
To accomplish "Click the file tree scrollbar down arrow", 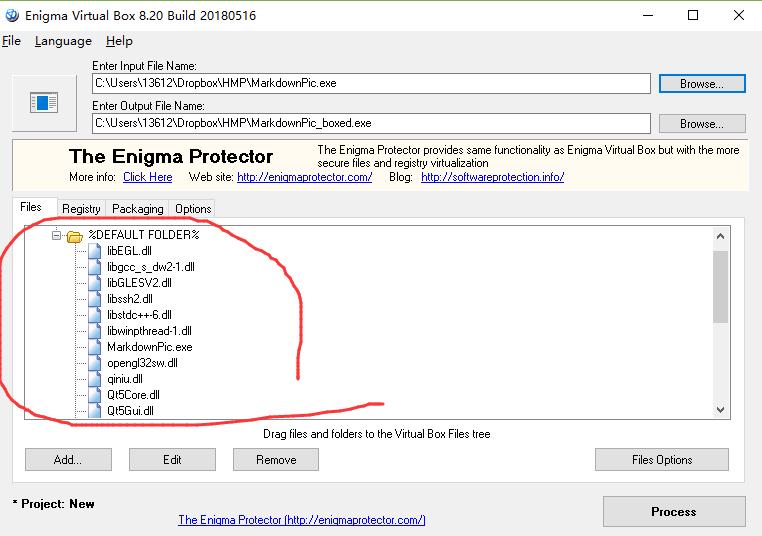I will 720,410.
